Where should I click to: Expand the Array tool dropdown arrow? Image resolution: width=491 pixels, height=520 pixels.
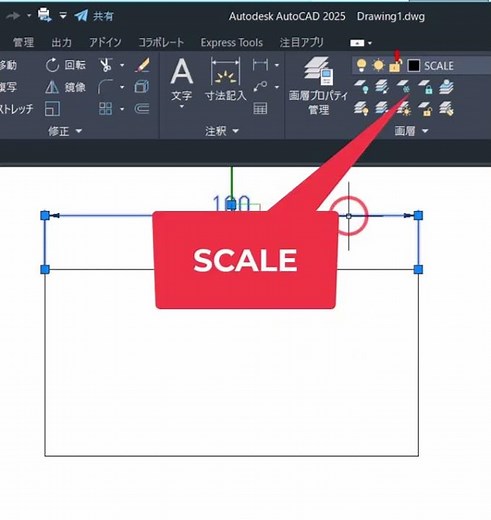[x=122, y=109]
